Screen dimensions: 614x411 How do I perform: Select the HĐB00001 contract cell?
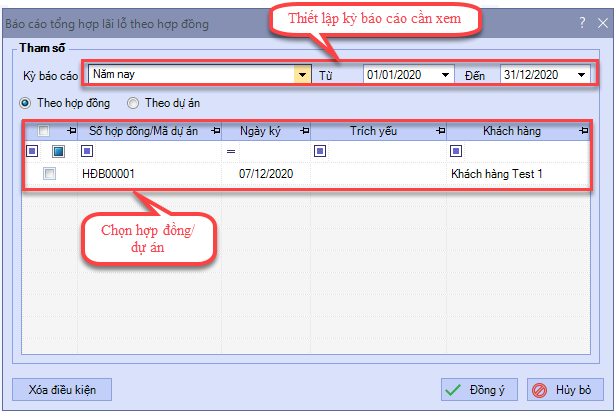(149, 173)
